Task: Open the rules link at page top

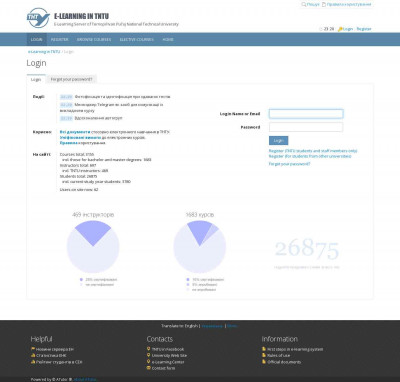Action: tap(349, 4)
